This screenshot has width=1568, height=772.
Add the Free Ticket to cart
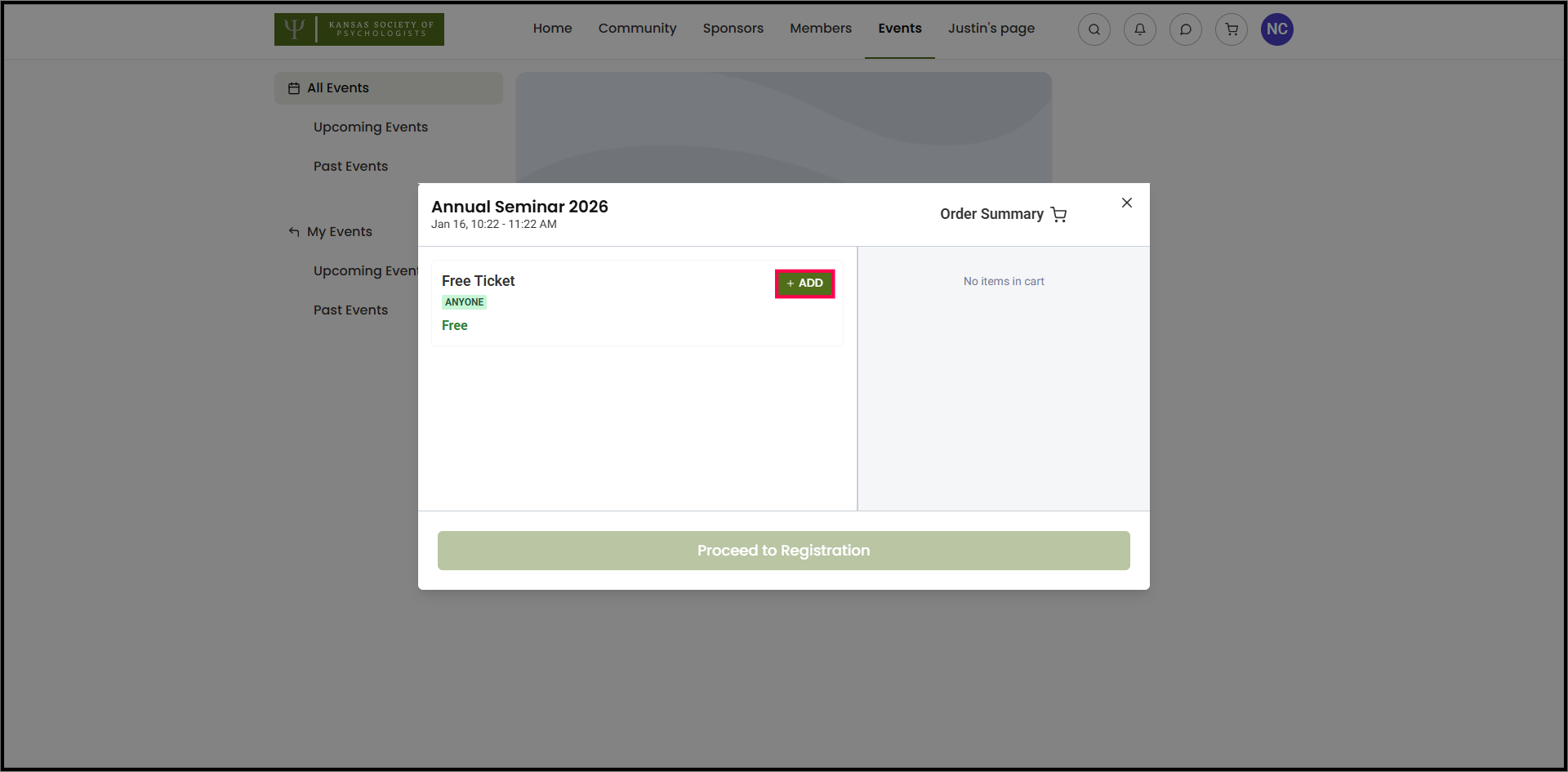tap(804, 283)
